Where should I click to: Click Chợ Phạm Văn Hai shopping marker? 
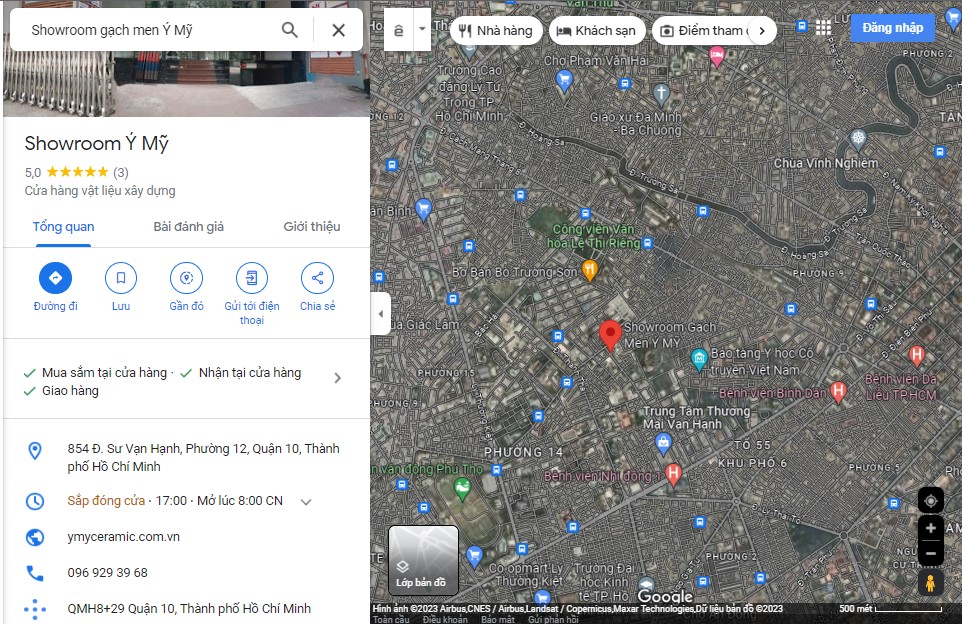(x=564, y=80)
